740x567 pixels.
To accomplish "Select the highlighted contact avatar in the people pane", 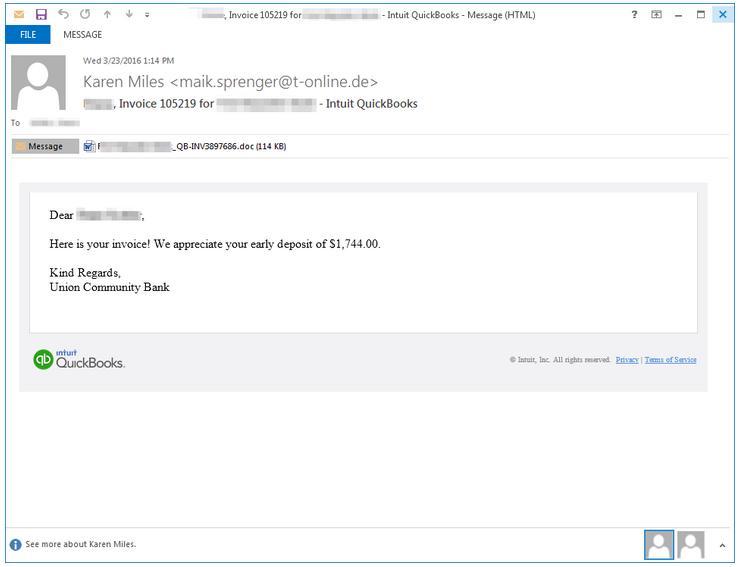I will [x=659, y=545].
